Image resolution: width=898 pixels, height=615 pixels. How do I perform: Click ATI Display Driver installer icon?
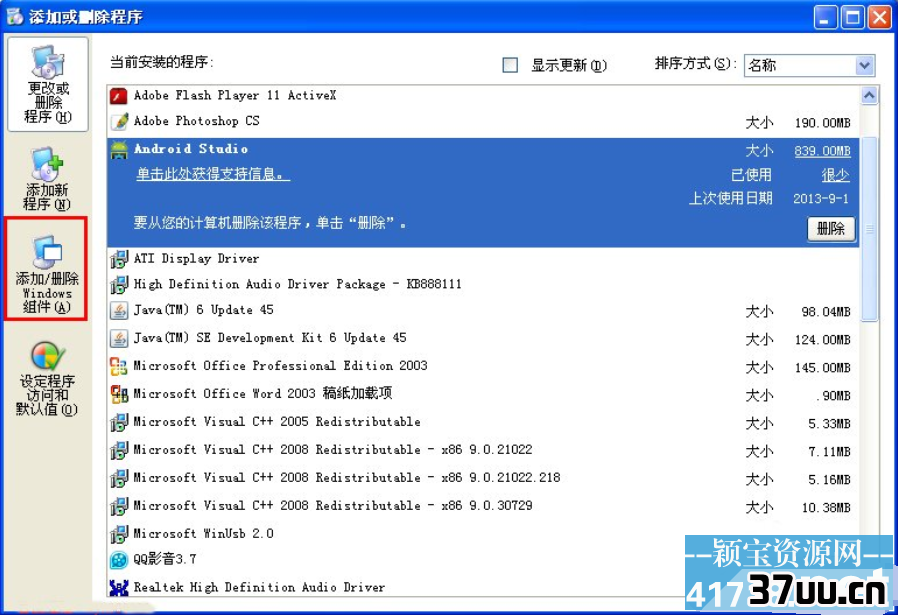point(119,259)
